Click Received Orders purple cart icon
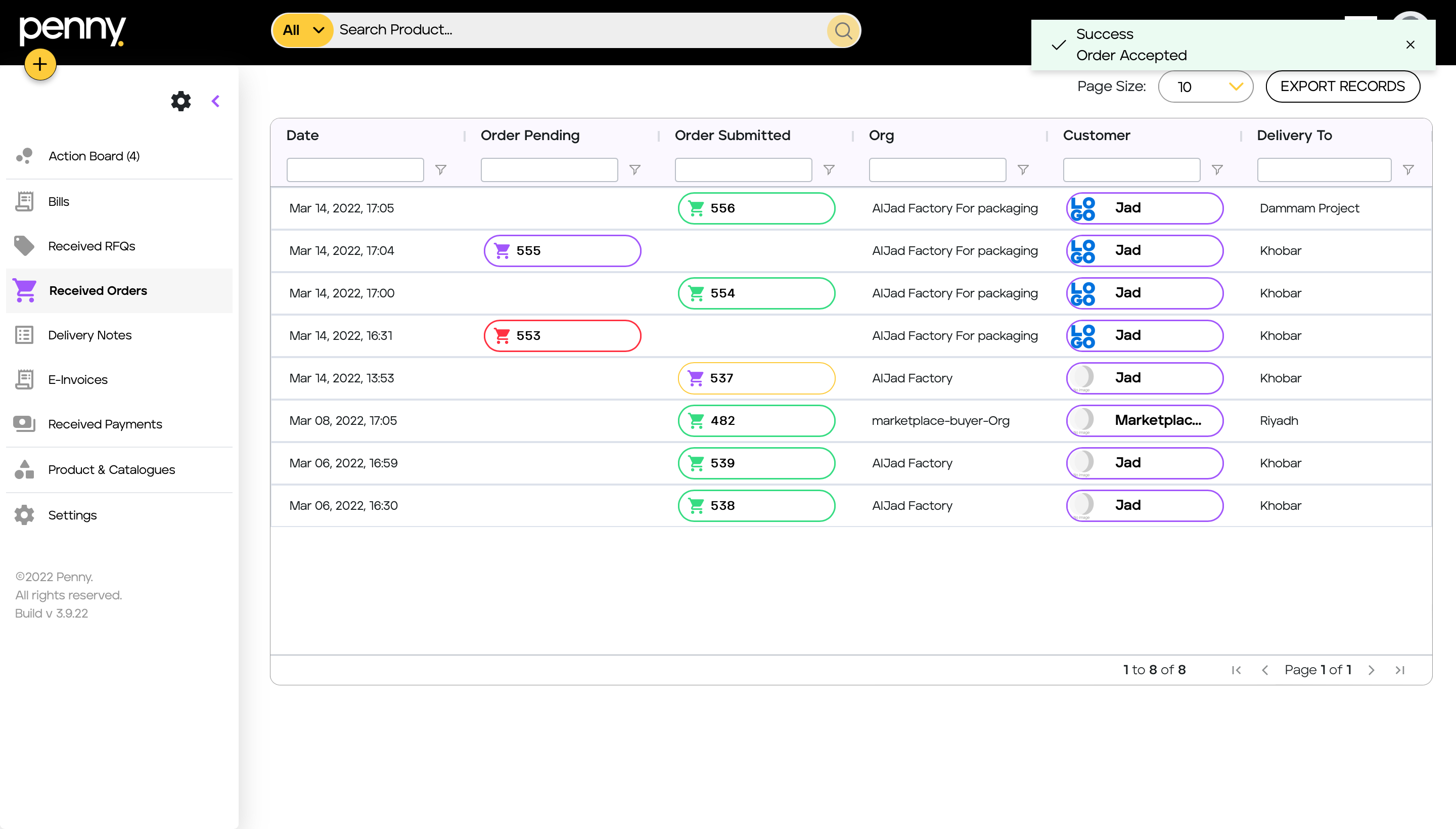This screenshot has height=829, width=1456. (x=25, y=291)
